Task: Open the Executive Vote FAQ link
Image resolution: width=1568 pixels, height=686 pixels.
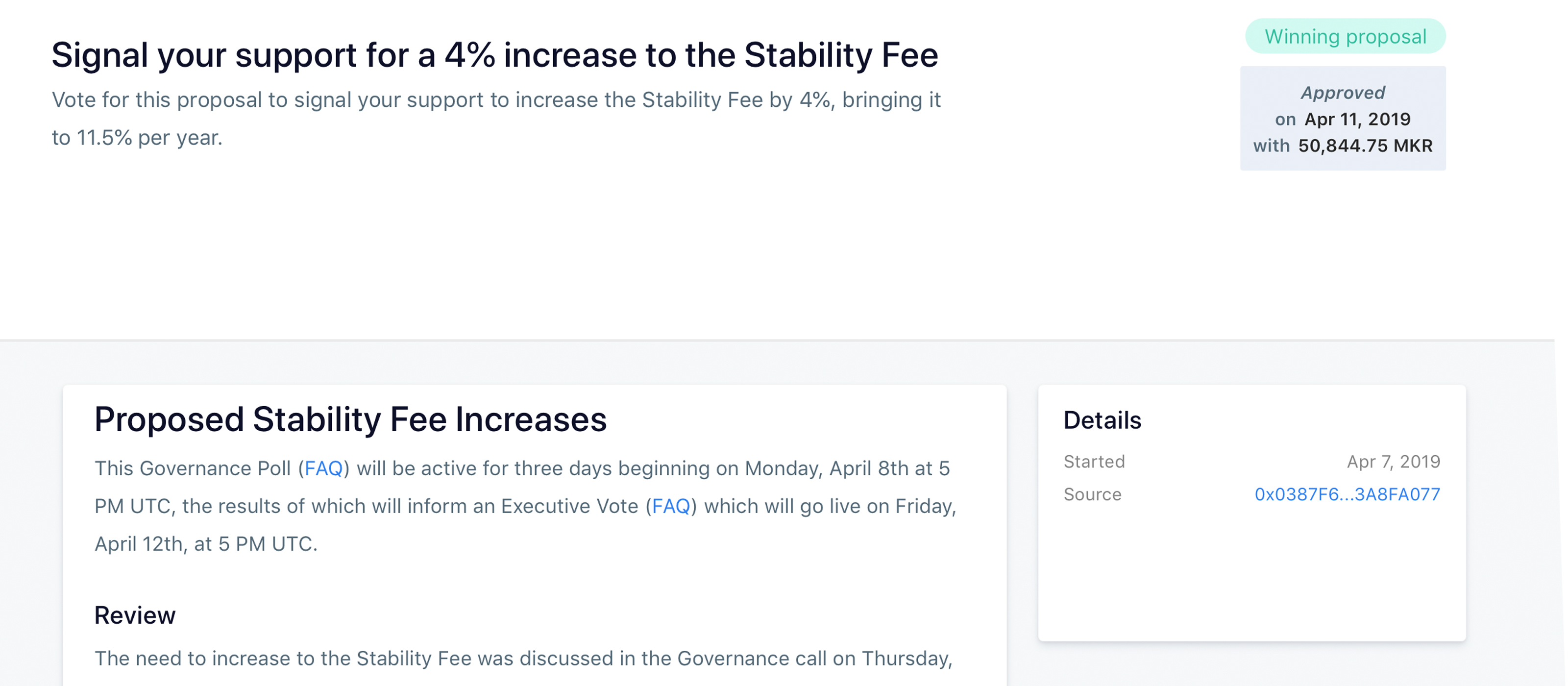Action: [x=671, y=505]
